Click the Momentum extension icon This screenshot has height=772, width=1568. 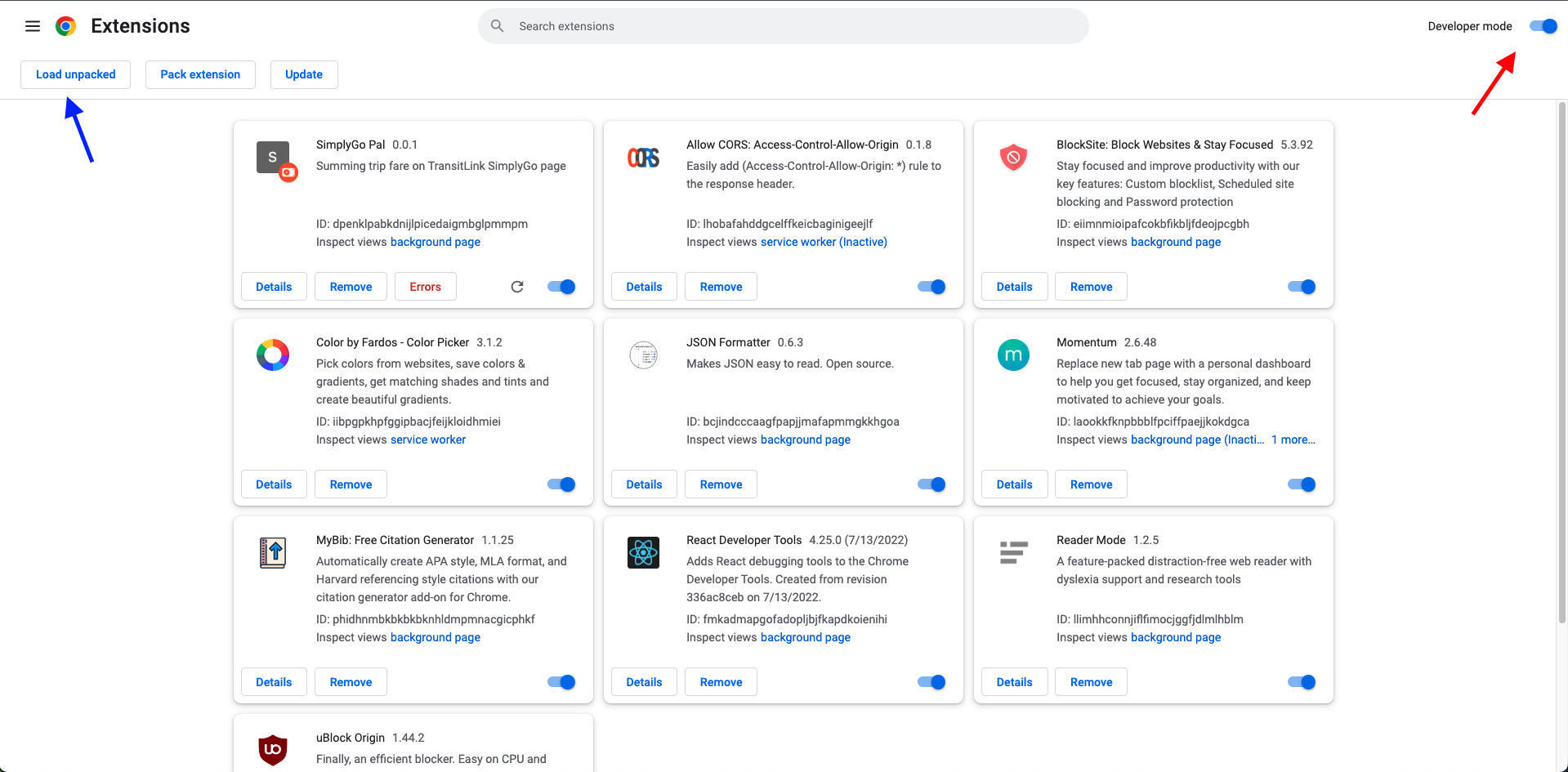coord(1013,355)
